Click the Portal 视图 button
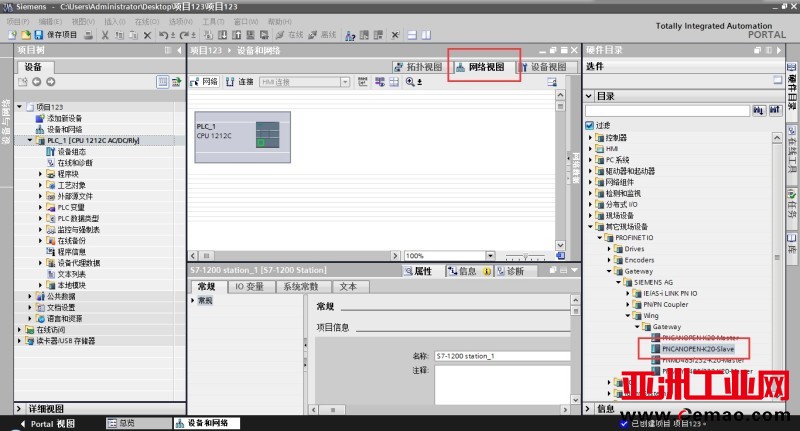800x431 pixels. 47,424
